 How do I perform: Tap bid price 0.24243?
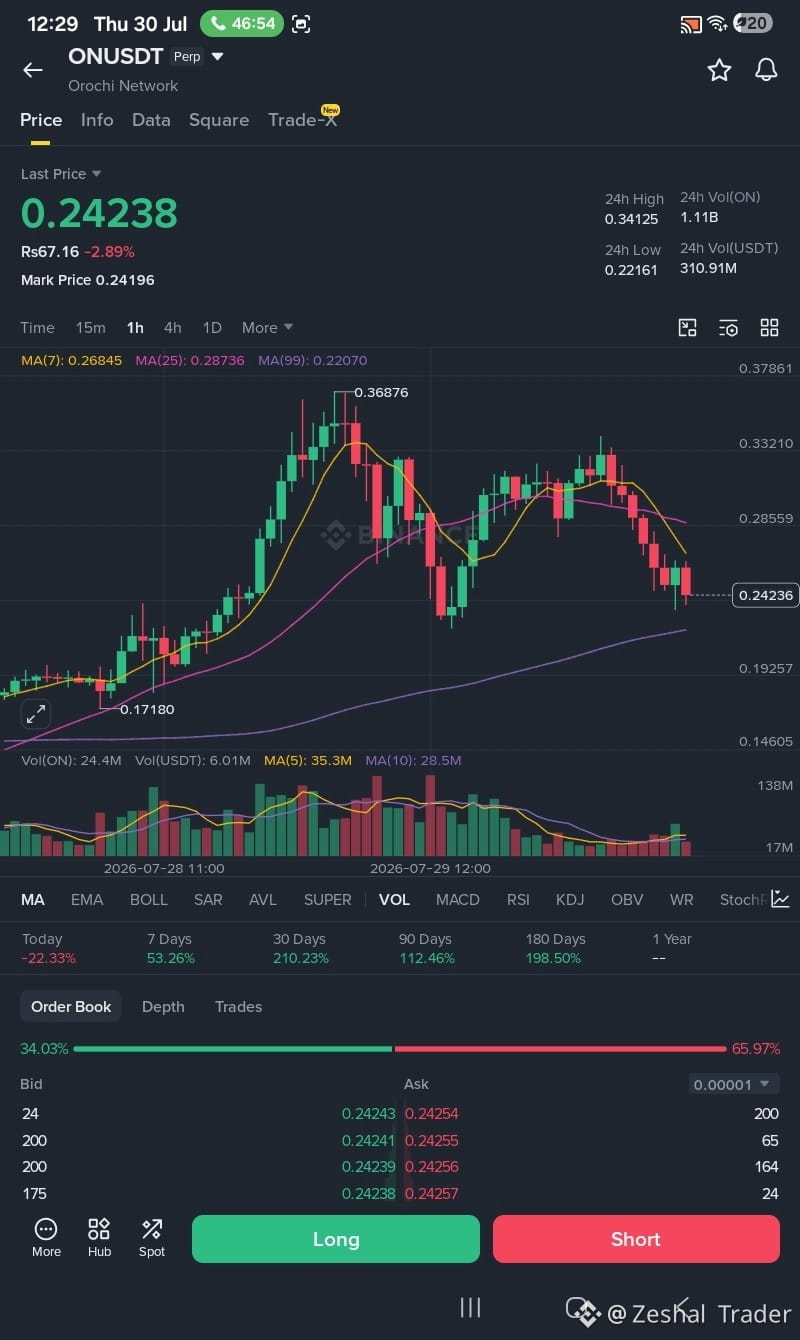coord(368,1114)
